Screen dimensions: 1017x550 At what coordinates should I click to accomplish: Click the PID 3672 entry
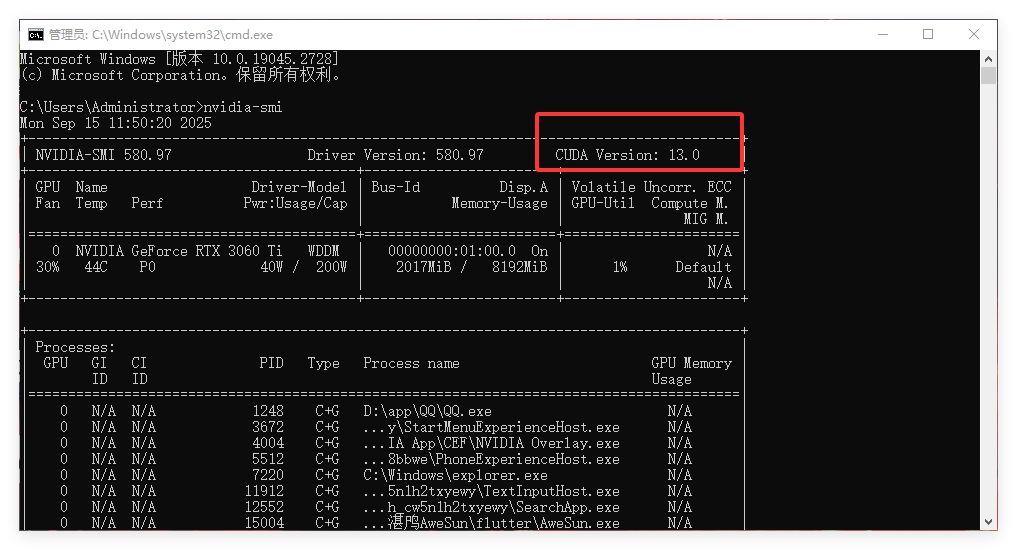pos(268,427)
